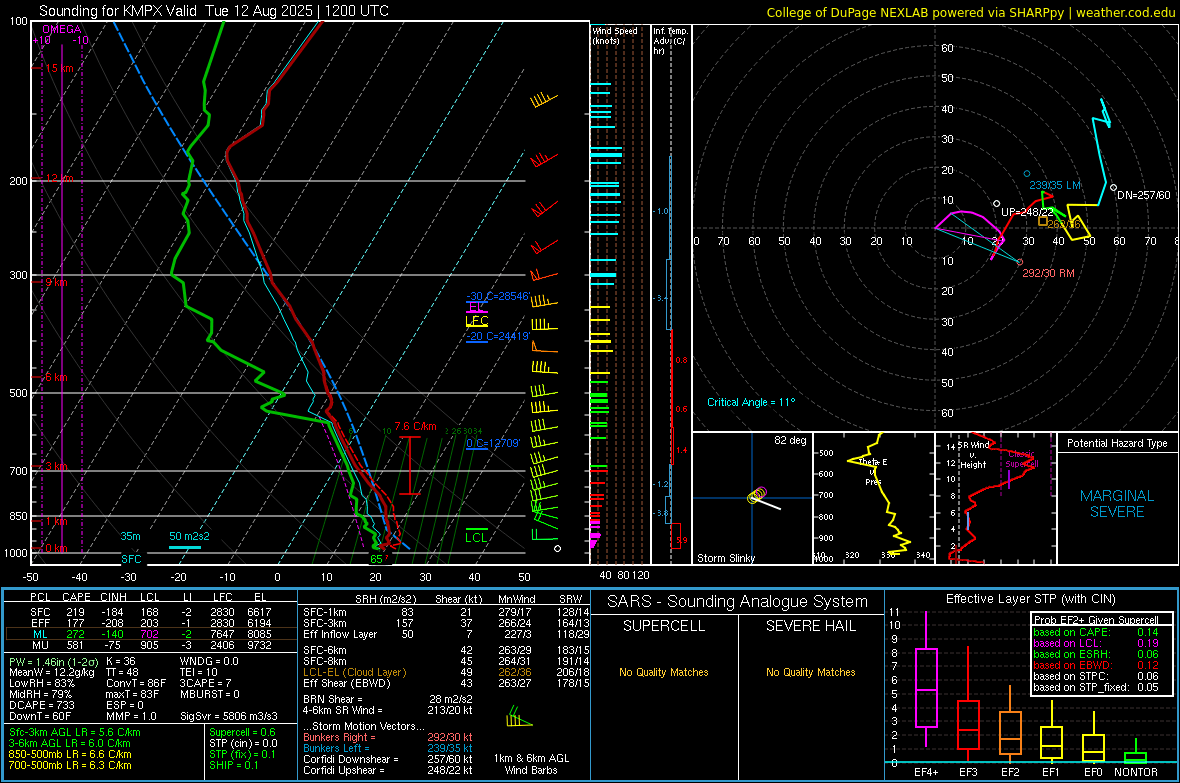The width and height of the screenshot is (1180, 783).
Task: Click the 'Wind Speed (knots)' panel header
Action: (x=615, y=35)
